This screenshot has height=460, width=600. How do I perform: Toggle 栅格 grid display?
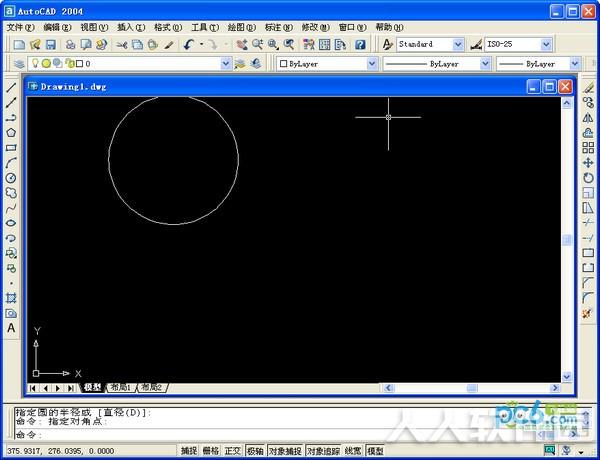click(x=210, y=451)
